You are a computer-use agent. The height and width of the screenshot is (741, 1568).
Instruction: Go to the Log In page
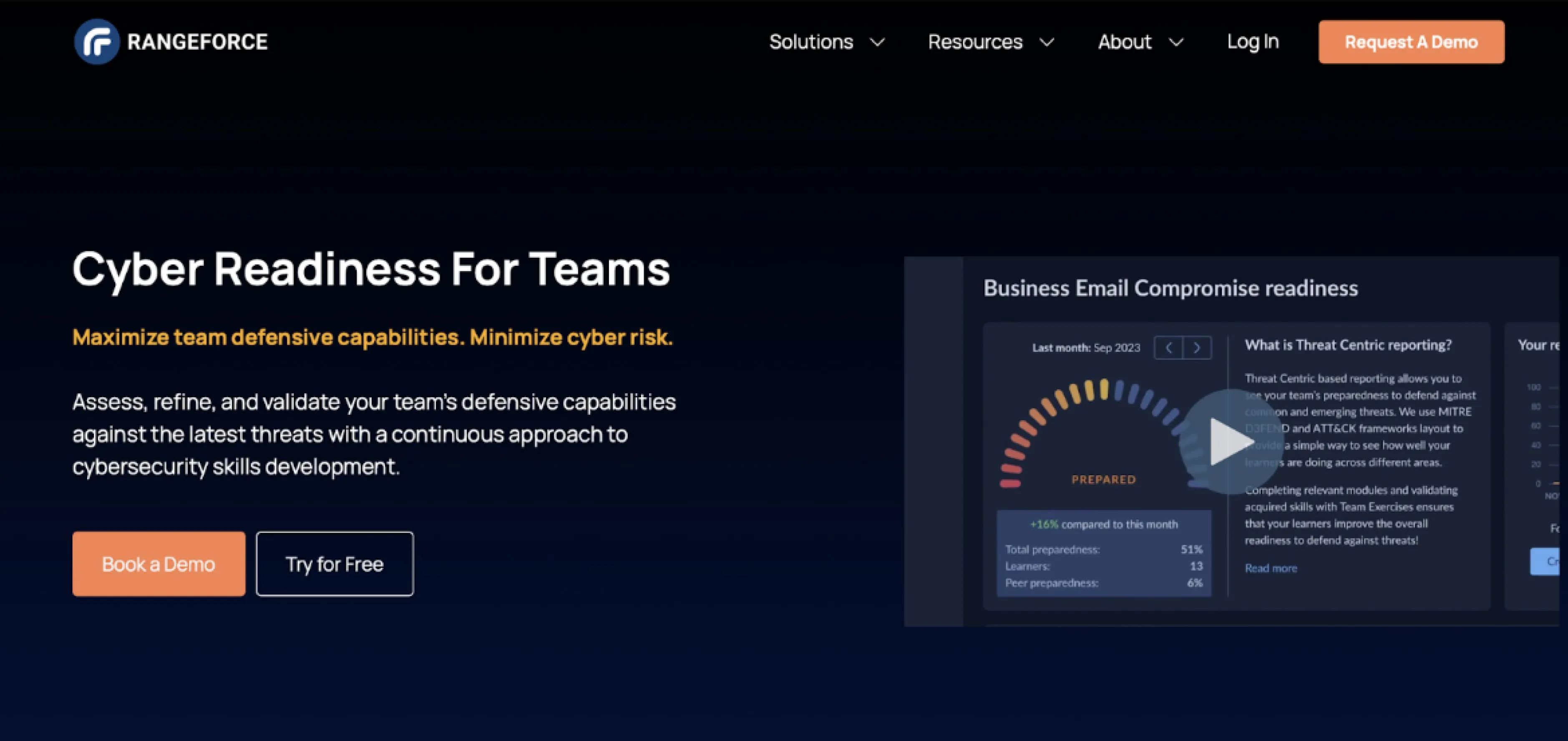click(x=1253, y=41)
